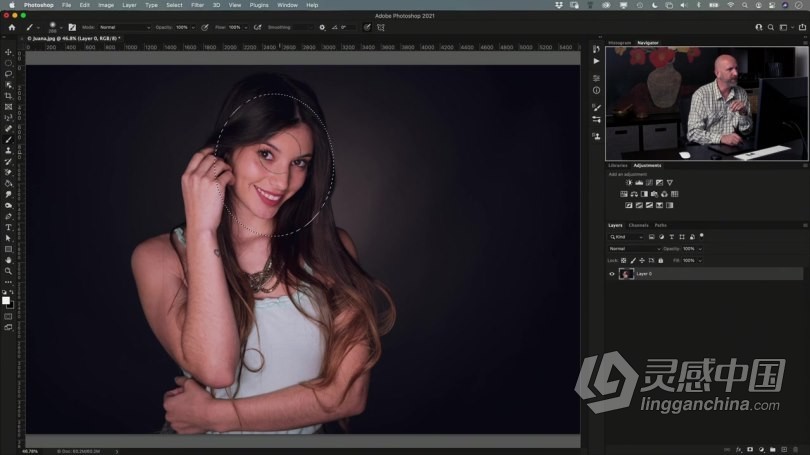Toggle lock transparent pixels
The height and width of the screenshot is (455, 810).
pyautogui.click(x=623, y=260)
